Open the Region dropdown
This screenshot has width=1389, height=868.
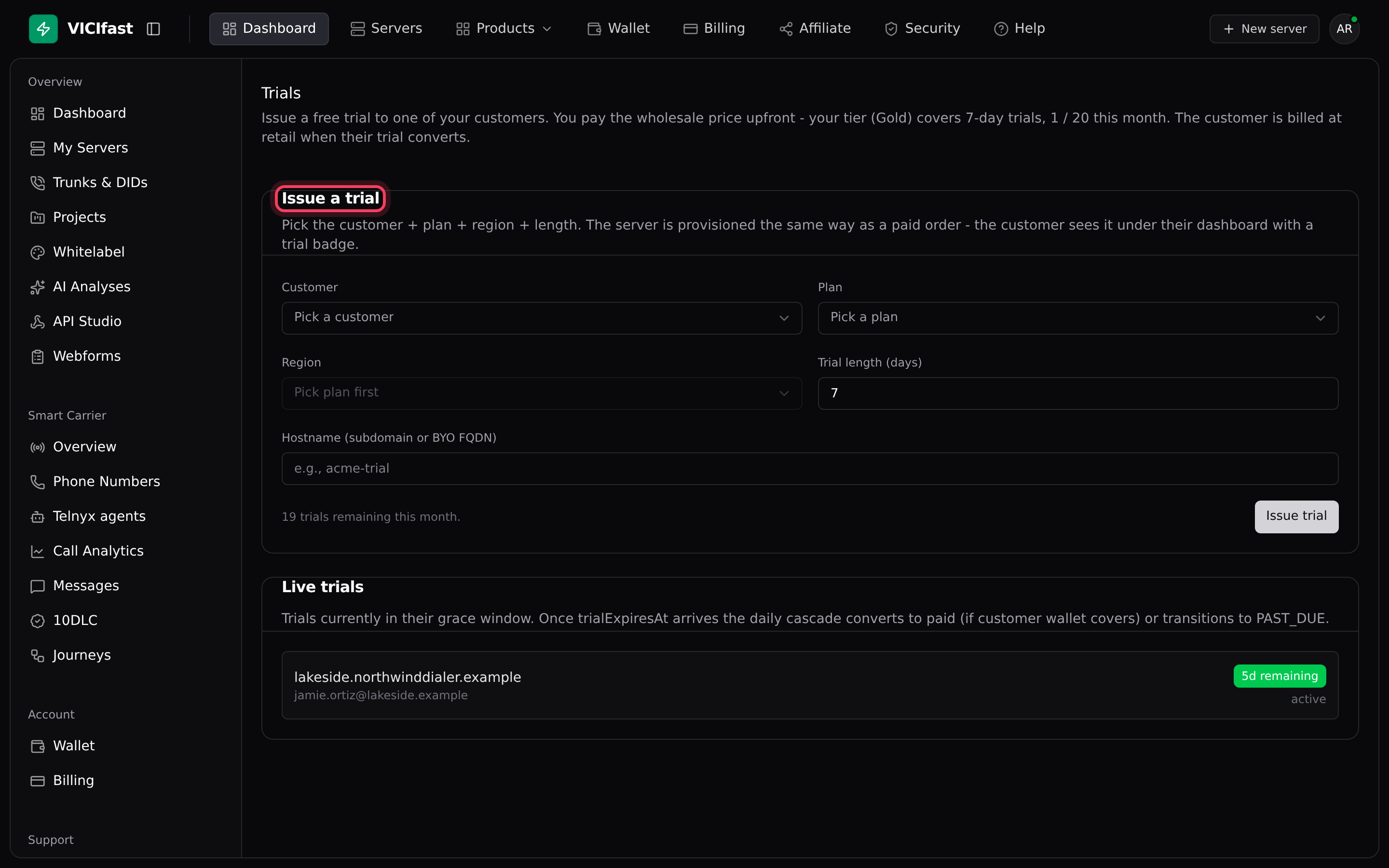[541, 393]
